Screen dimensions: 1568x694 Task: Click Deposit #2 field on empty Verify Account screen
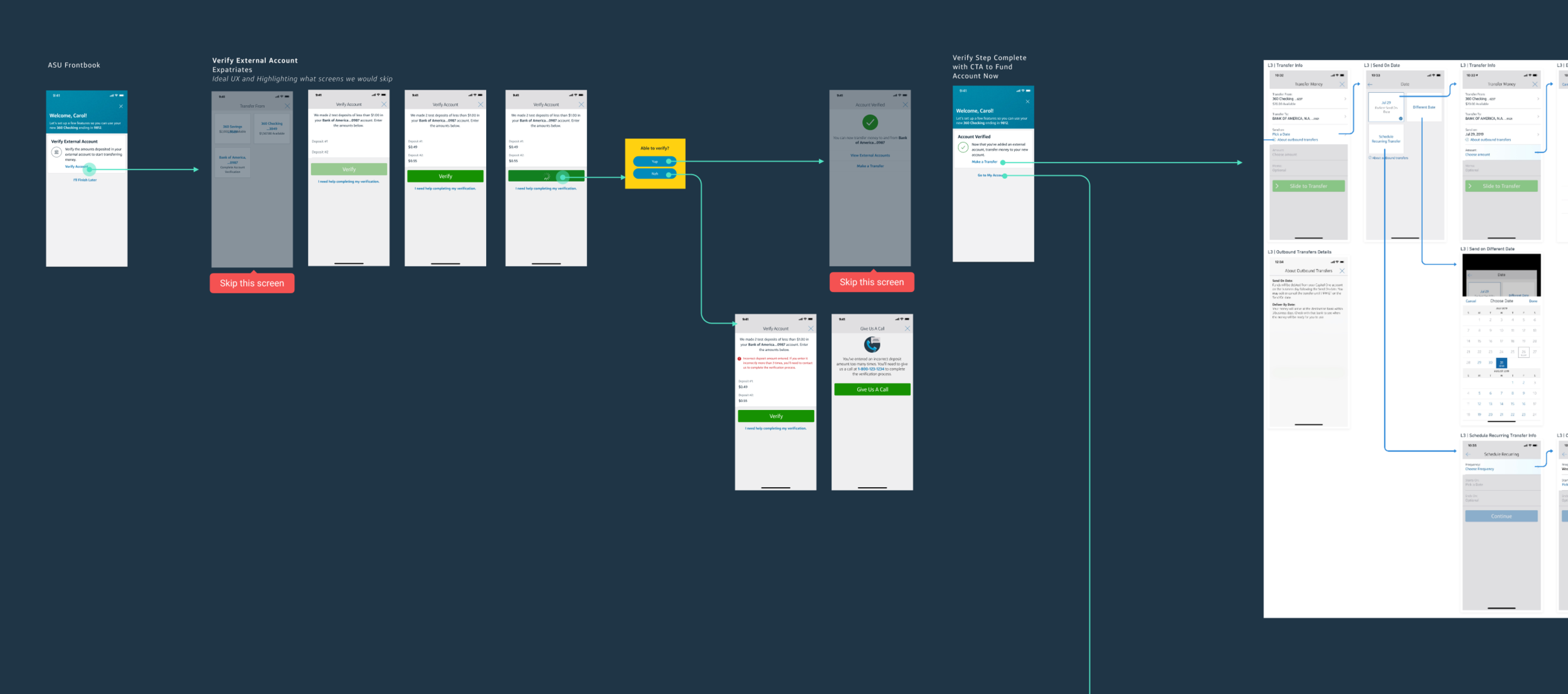pos(349,153)
